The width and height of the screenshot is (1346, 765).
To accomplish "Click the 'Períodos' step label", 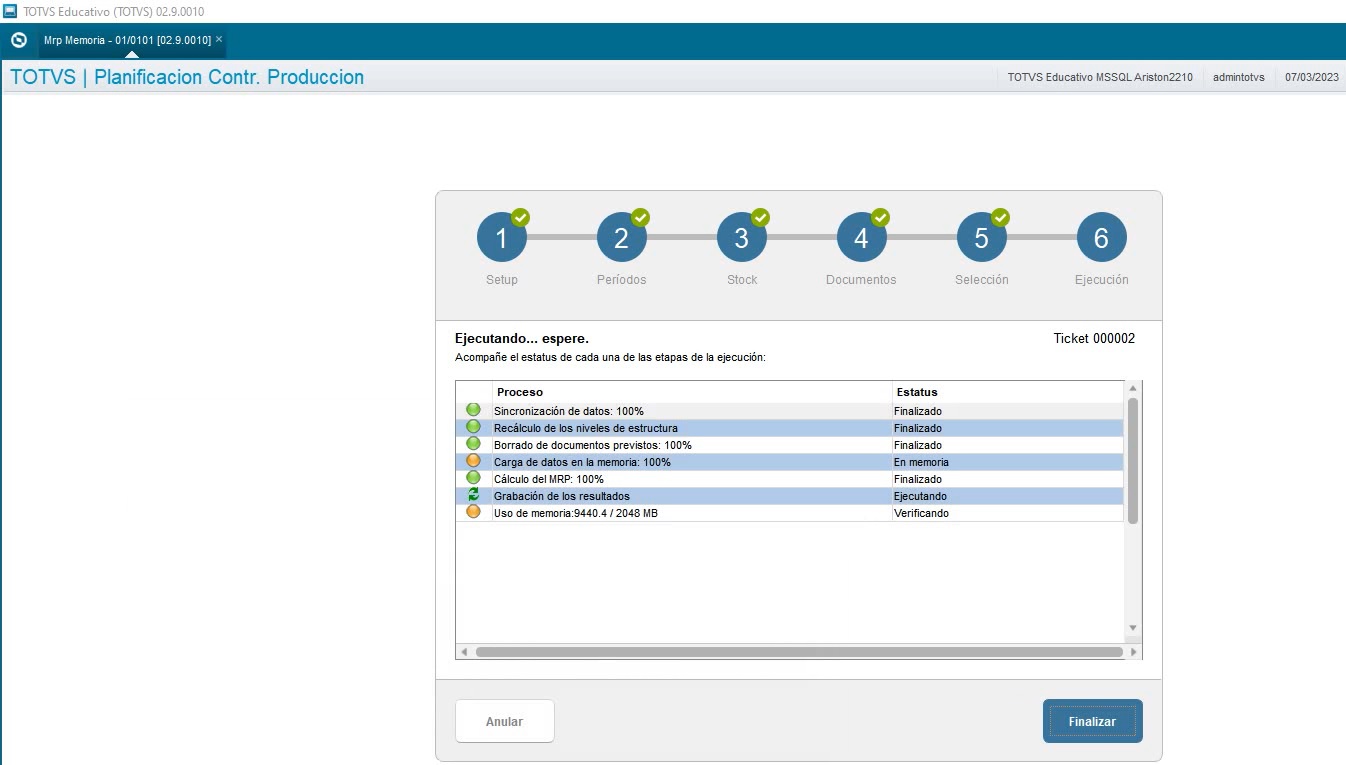I will click(x=622, y=280).
